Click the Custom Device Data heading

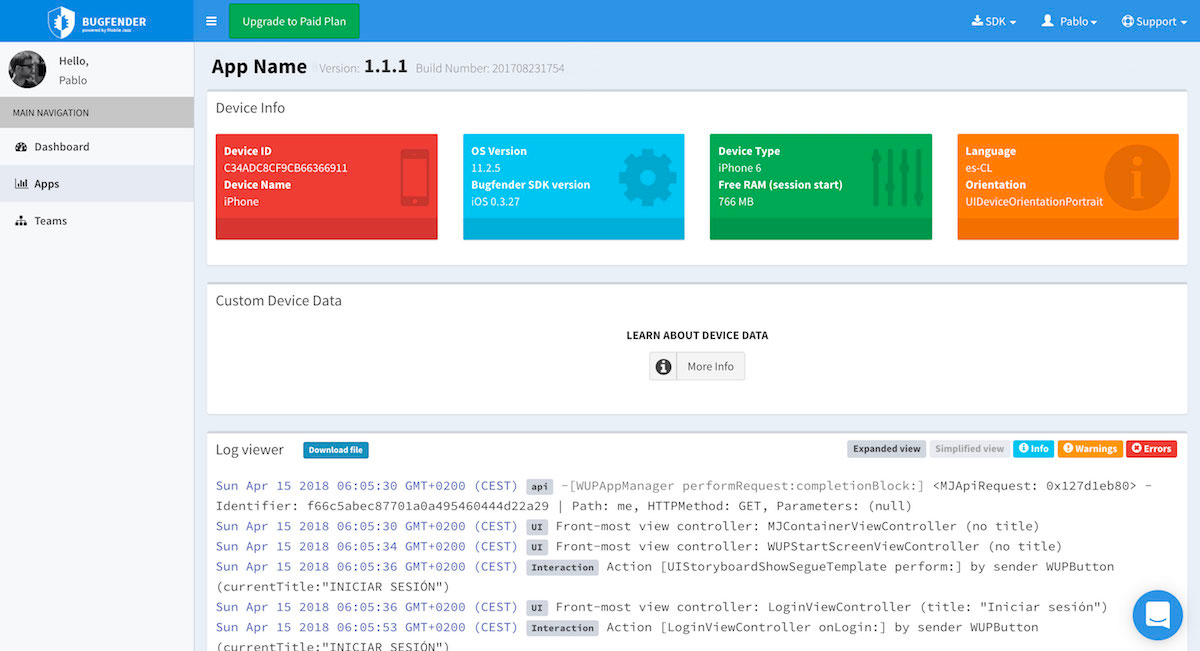(x=279, y=300)
